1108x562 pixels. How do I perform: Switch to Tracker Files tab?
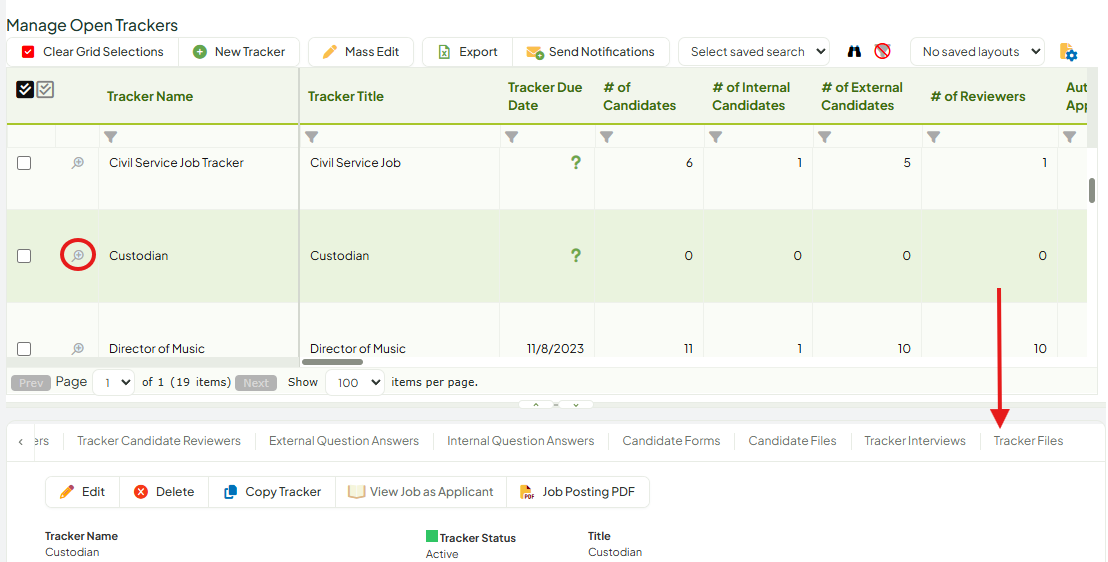pyautogui.click(x=1028, y=441)
